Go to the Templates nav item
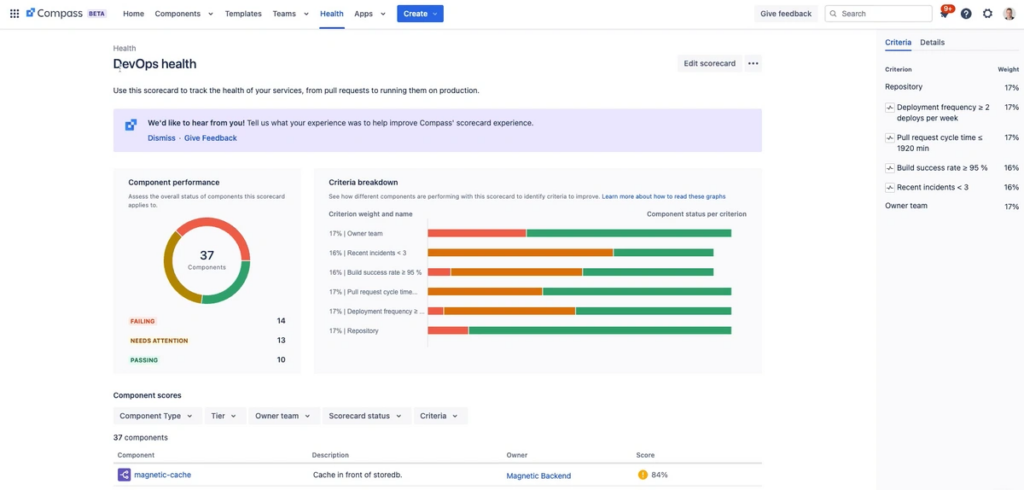 pos(243,14)
